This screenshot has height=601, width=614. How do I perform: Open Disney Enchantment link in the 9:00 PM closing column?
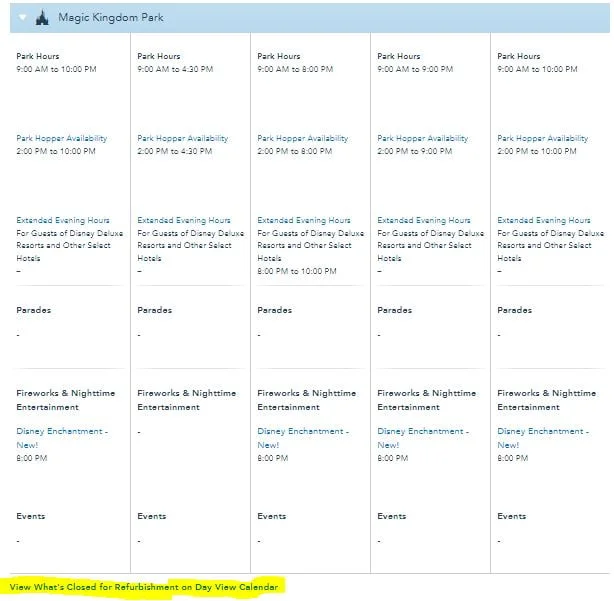[423, 438]
